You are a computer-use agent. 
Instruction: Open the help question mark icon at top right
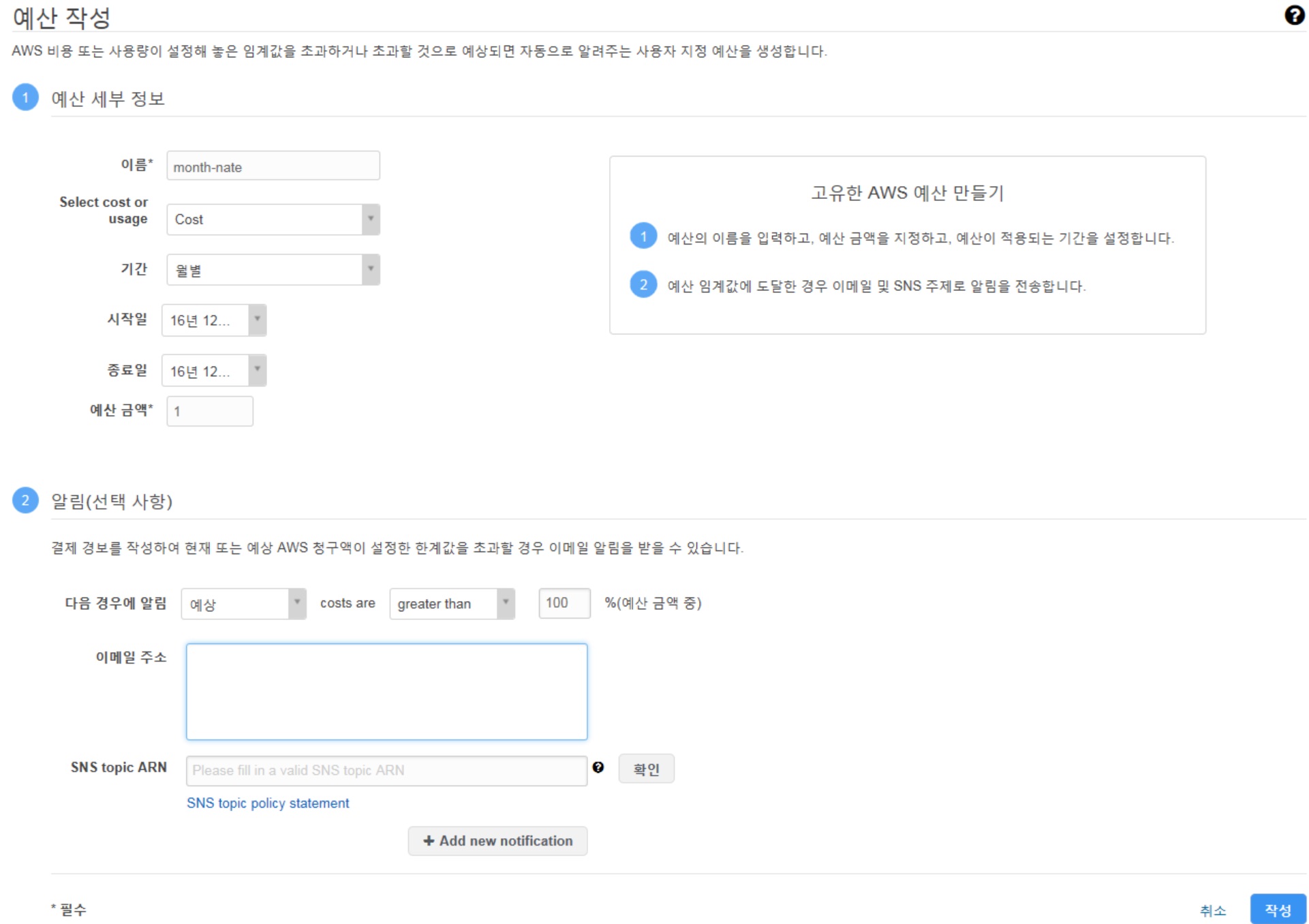point(1293,15)
